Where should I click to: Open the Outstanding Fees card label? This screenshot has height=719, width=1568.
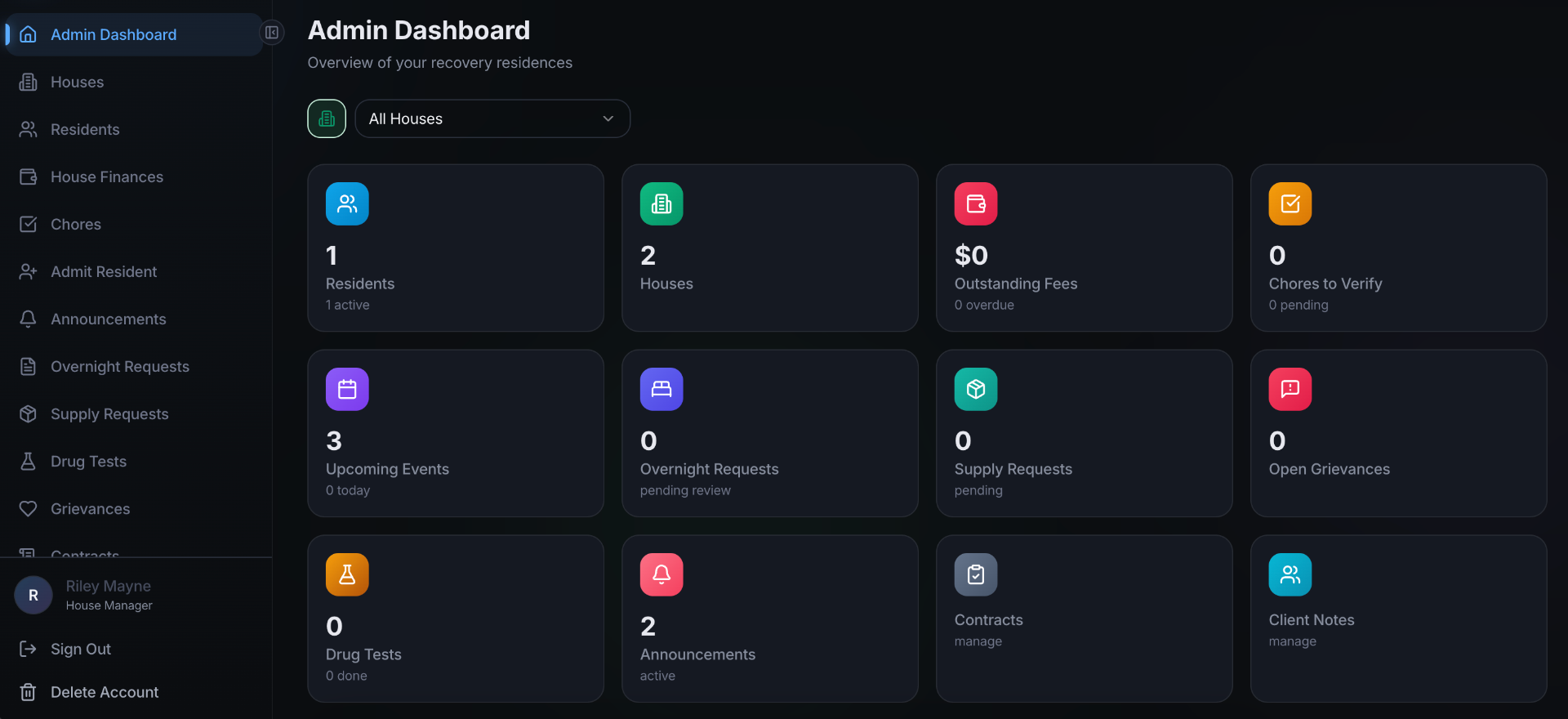pyautogui.click(x=1016, y=284)
